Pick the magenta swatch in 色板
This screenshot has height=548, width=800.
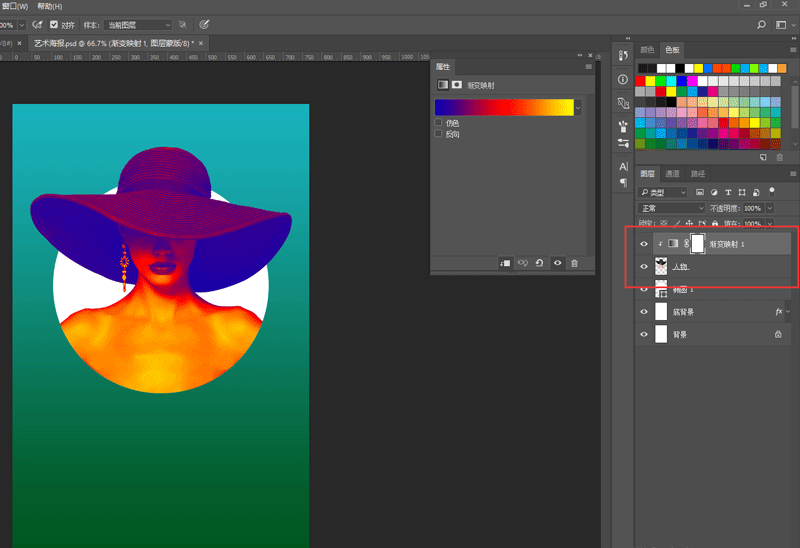692,81
